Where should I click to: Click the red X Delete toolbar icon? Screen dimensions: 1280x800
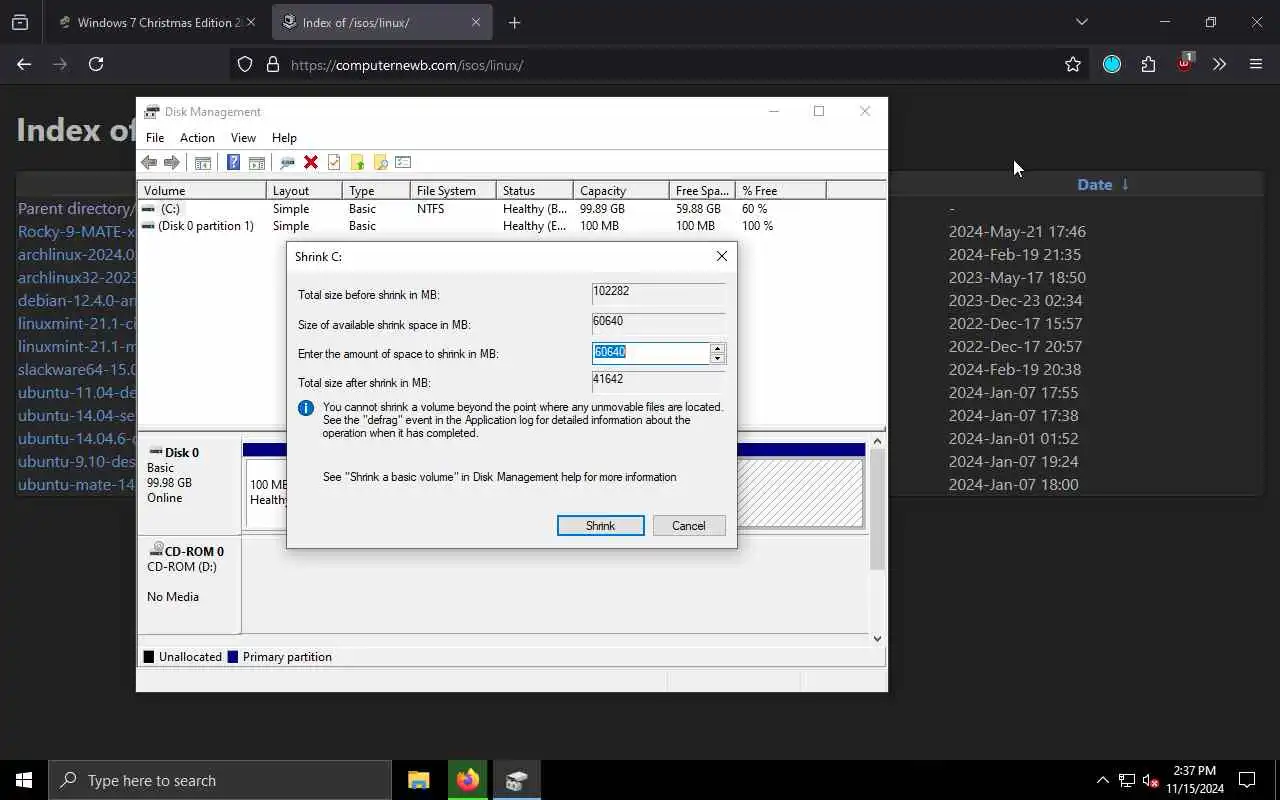(311, 162)
